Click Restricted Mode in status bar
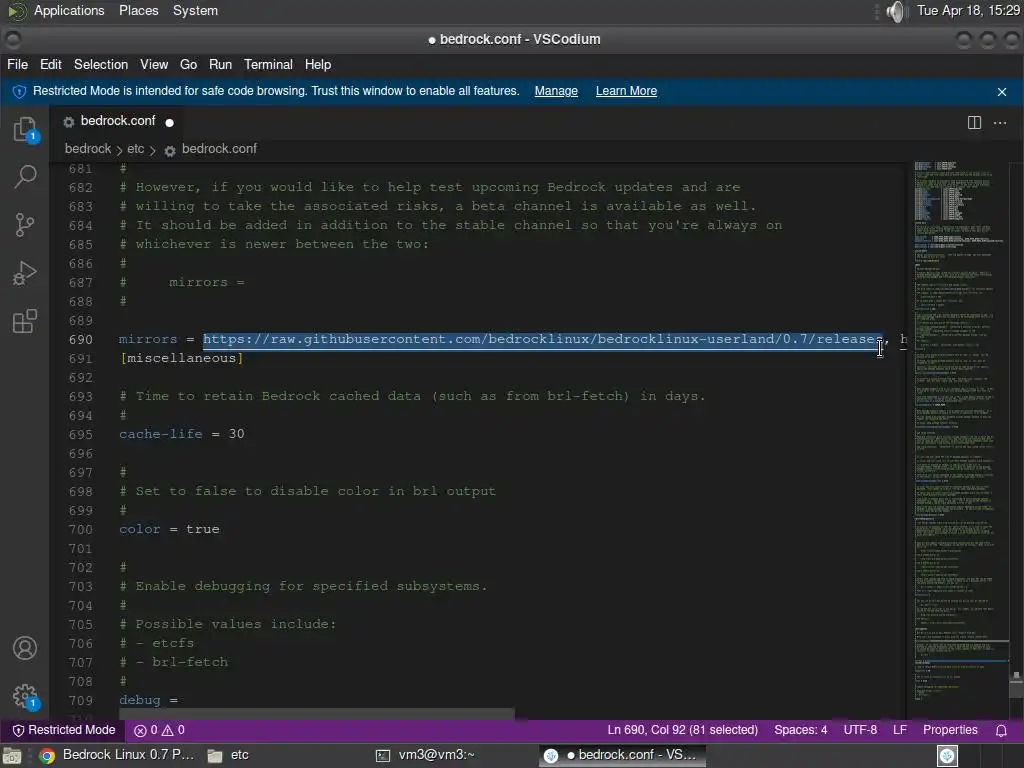 click(x=64, y=730)
